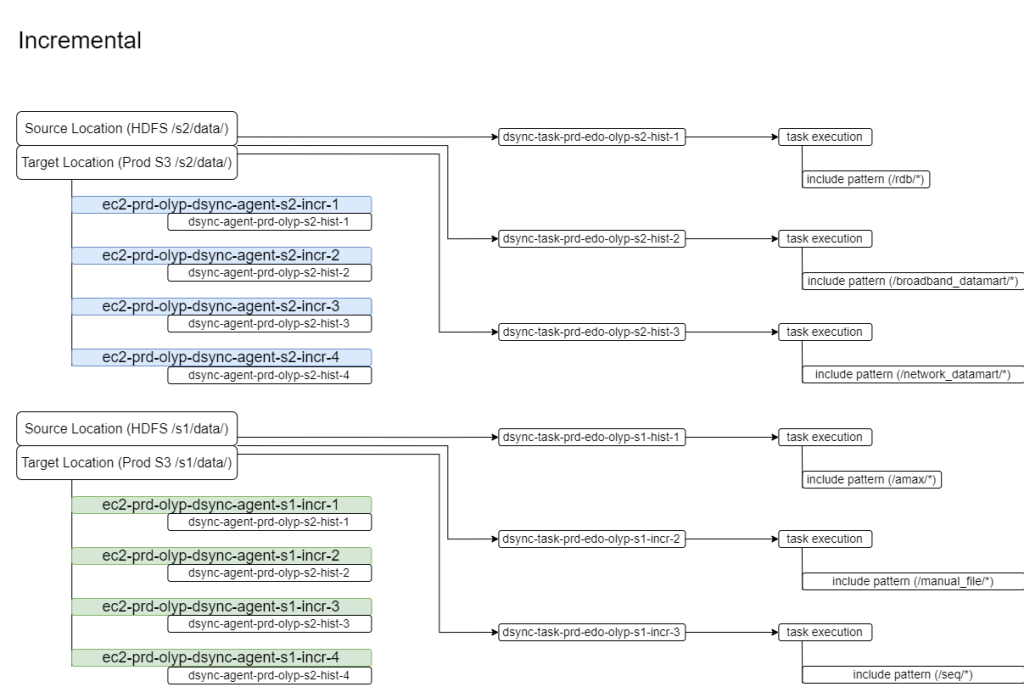Click the task execution box beside dsync-task-prd-edo-olyp-s1-incr-3
This screenshot has width=1024, height=687.
826,632
